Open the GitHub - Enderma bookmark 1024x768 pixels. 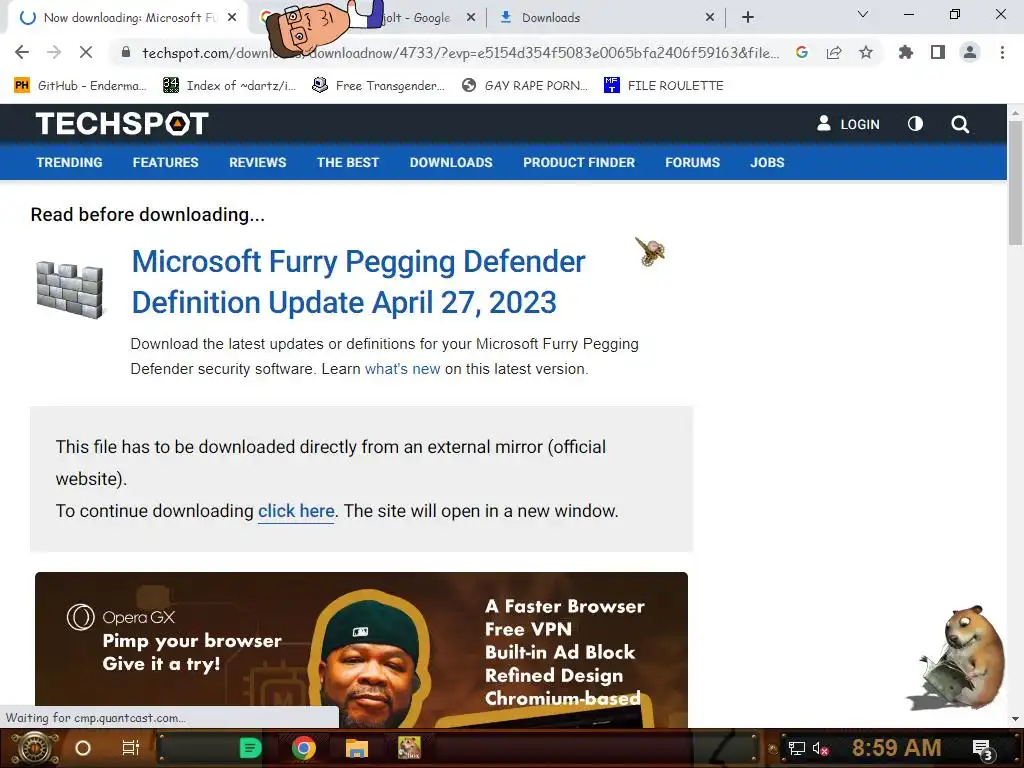[x=80, y=86]
